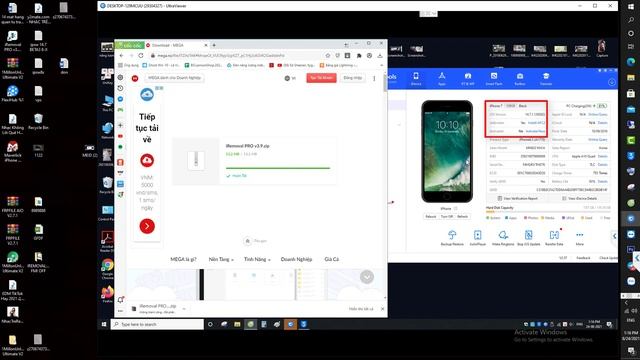Open Backup/Restore tool in 3uTools

452,238
